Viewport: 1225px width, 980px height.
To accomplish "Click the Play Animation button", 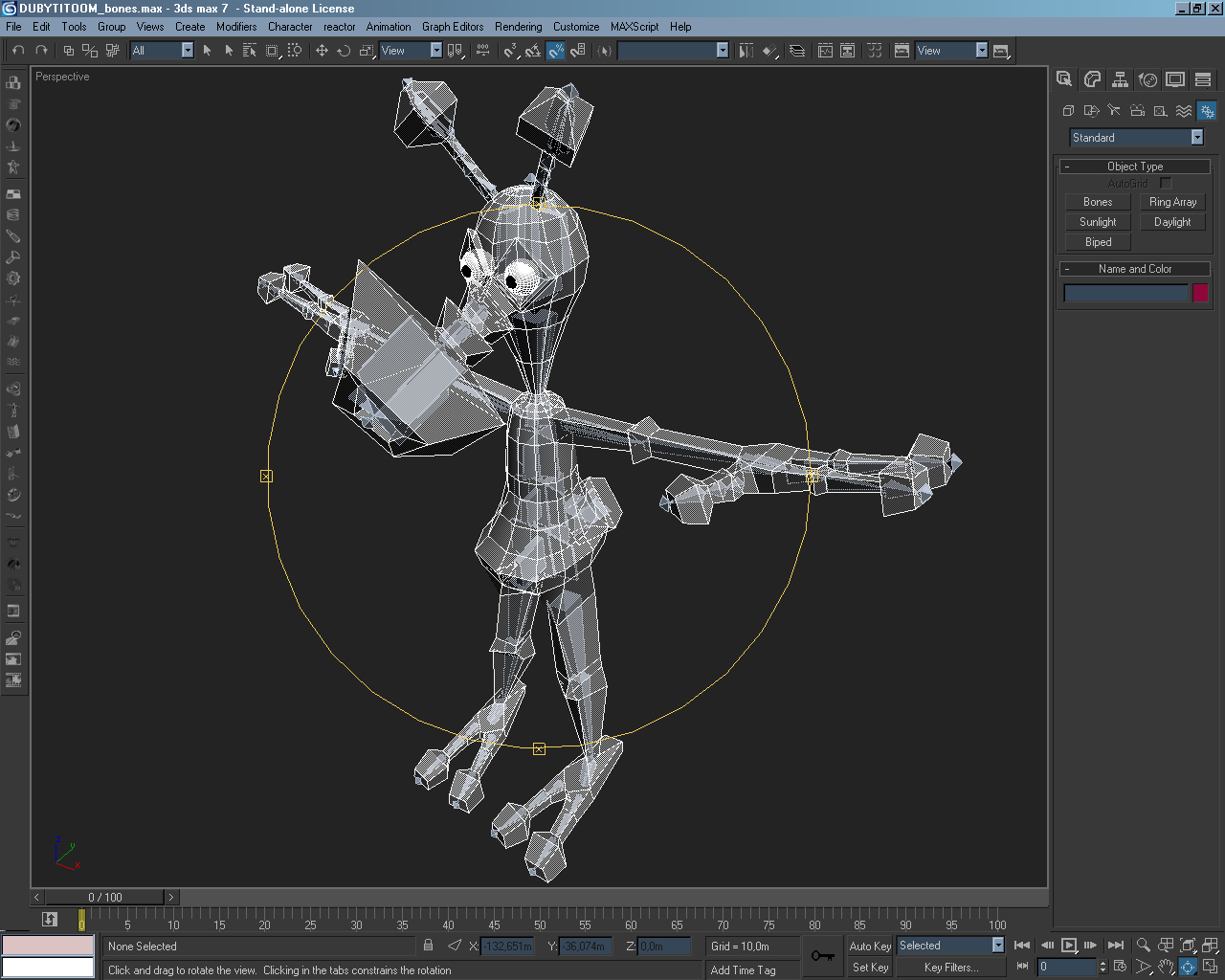I will (x=1069, y=946).
